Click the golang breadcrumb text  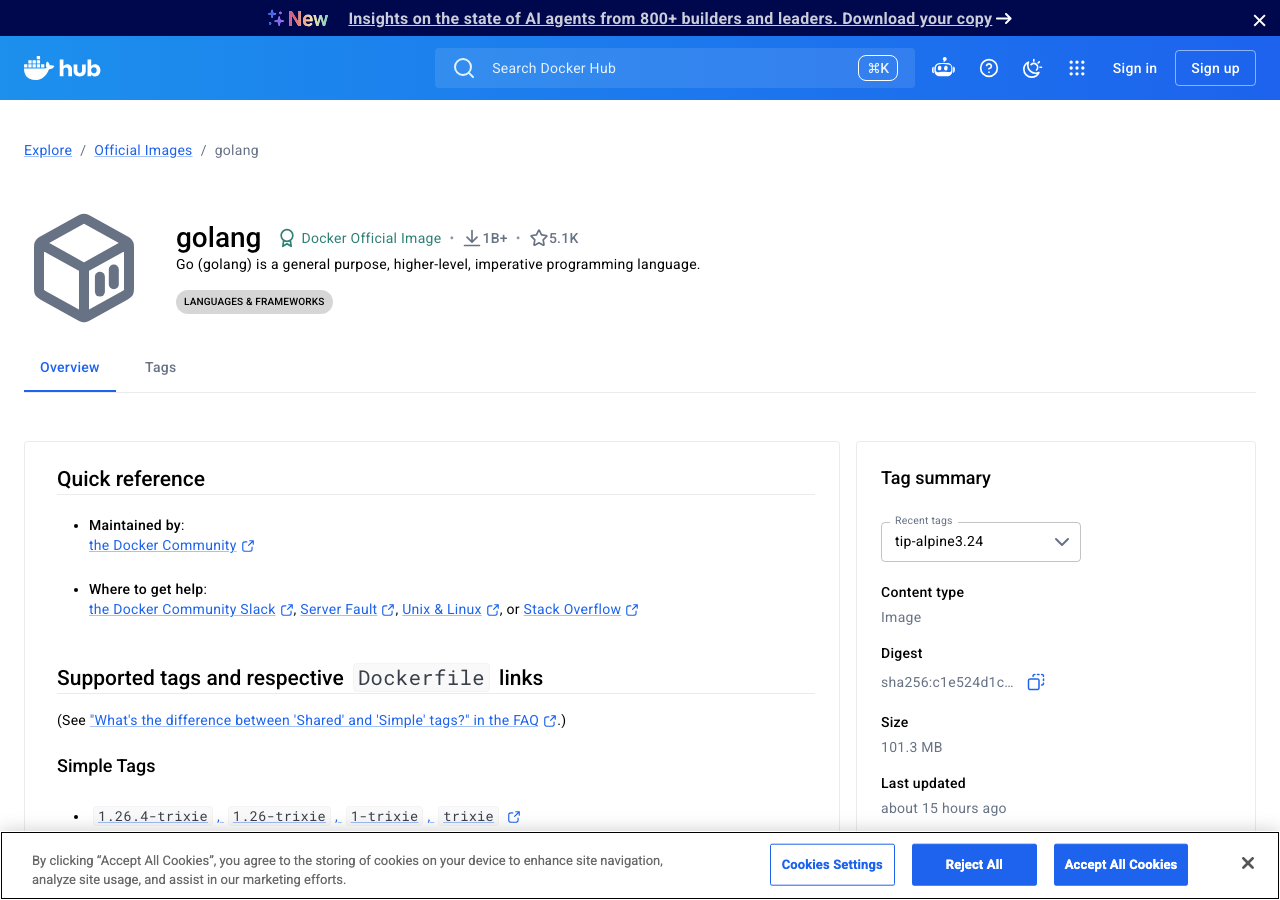(237, 150)
